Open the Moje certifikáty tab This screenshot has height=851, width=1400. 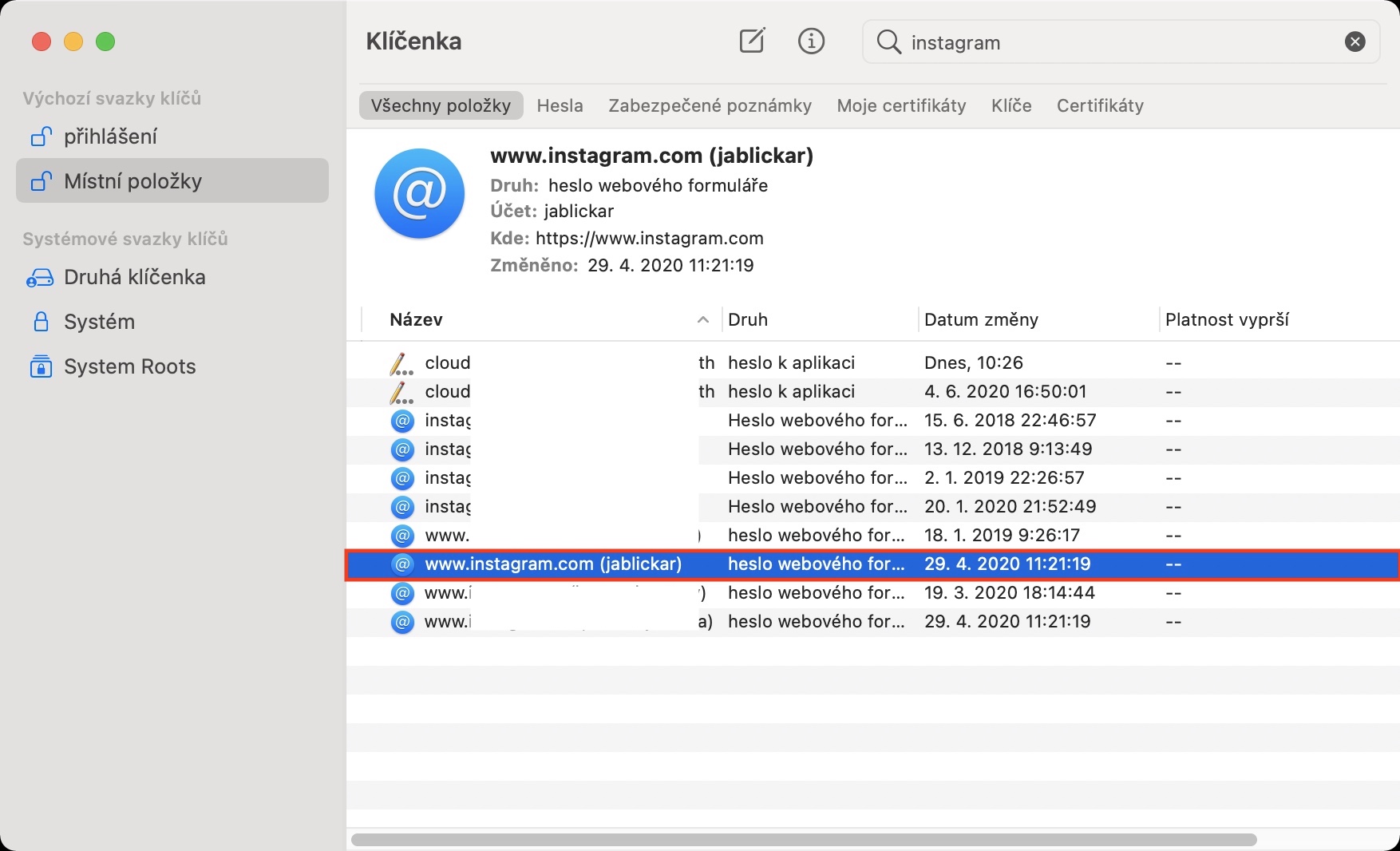click(x=901, y=105)
